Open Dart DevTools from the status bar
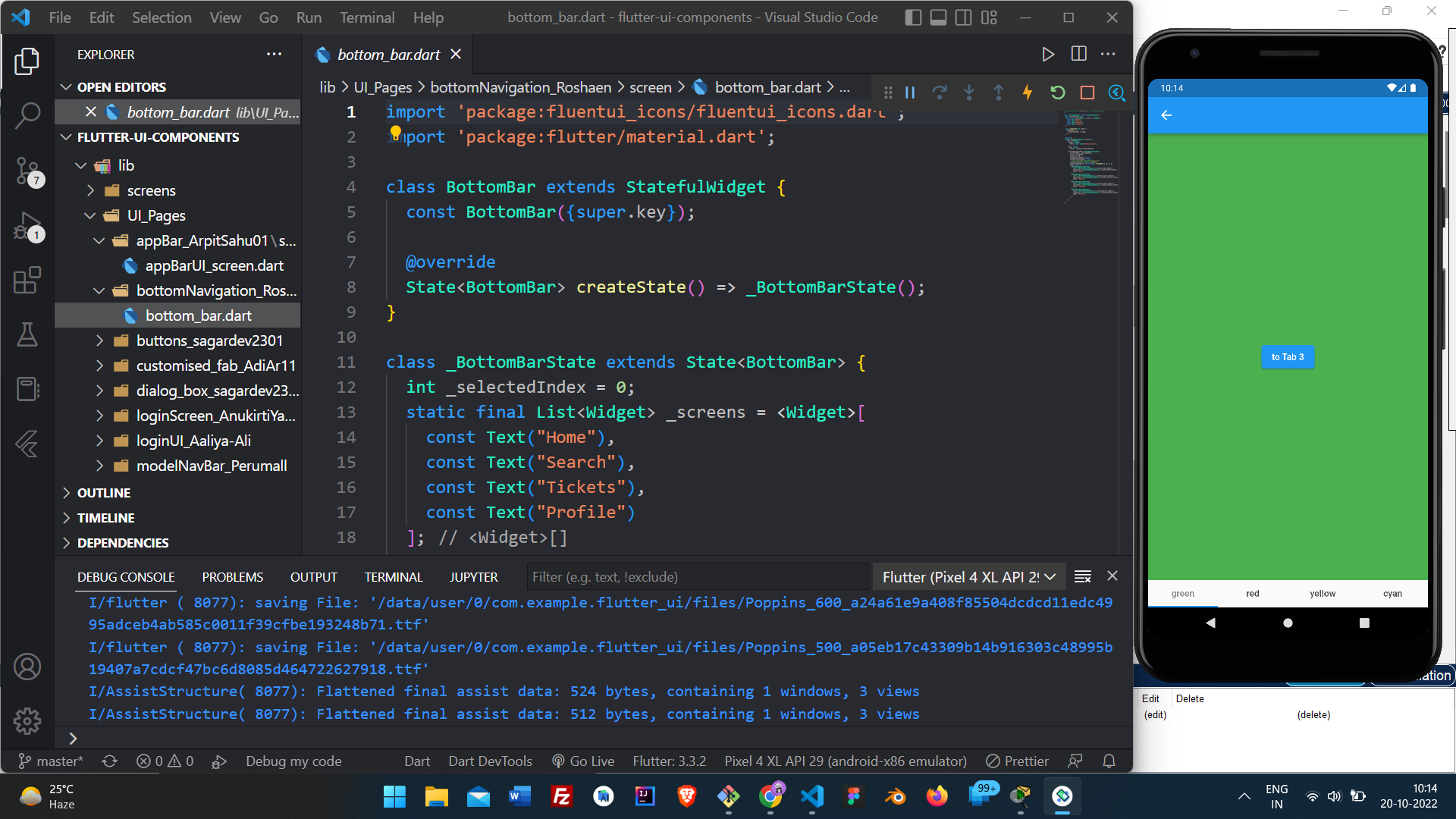Image resolution: width=1456 pixels, height=819 pixels. 490,761
